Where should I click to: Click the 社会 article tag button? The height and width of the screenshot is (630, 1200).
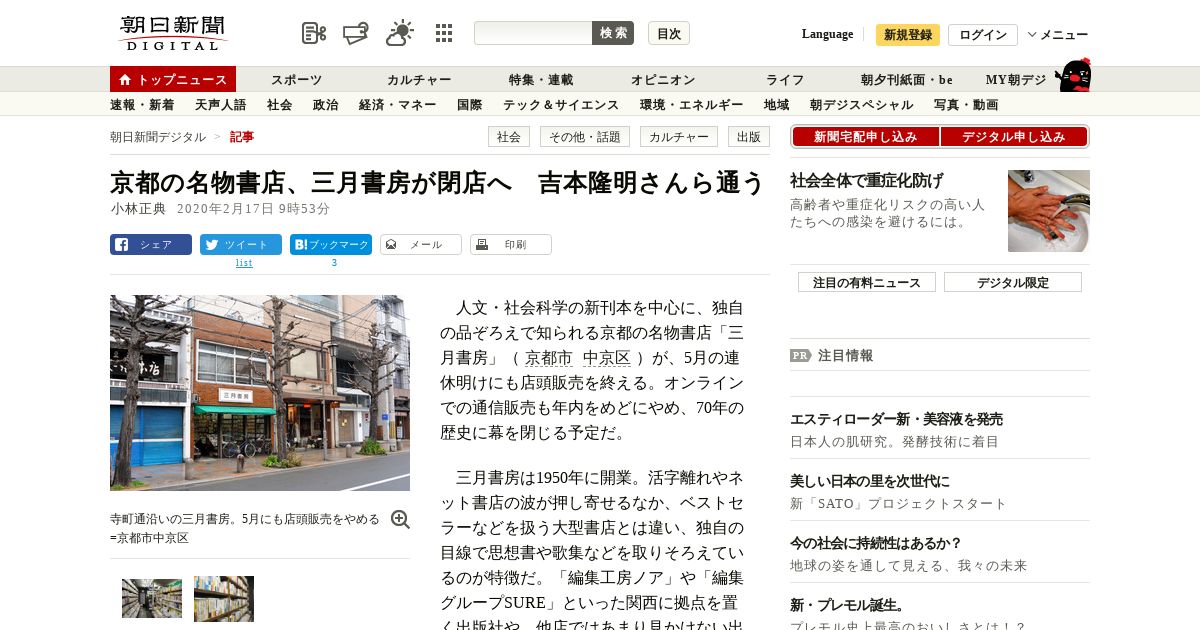coord(509,137)
